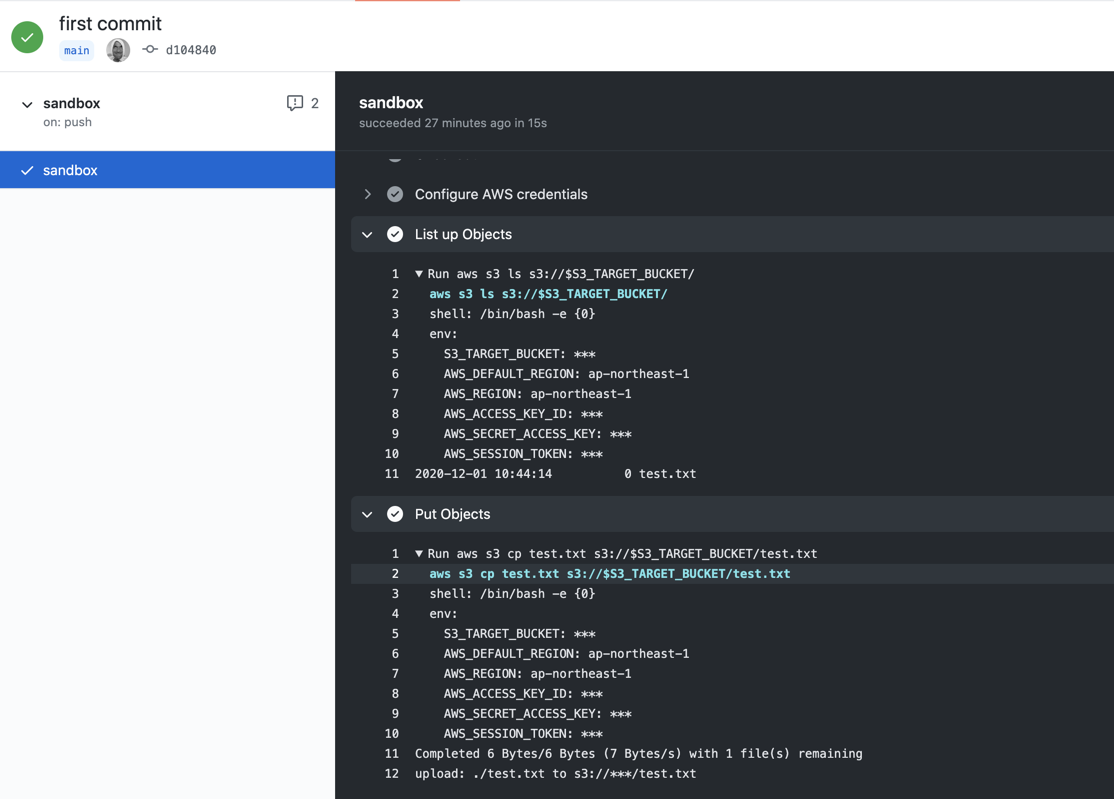Click 'succeeded 27 minutes ago in 15s' text

(453, 123)
